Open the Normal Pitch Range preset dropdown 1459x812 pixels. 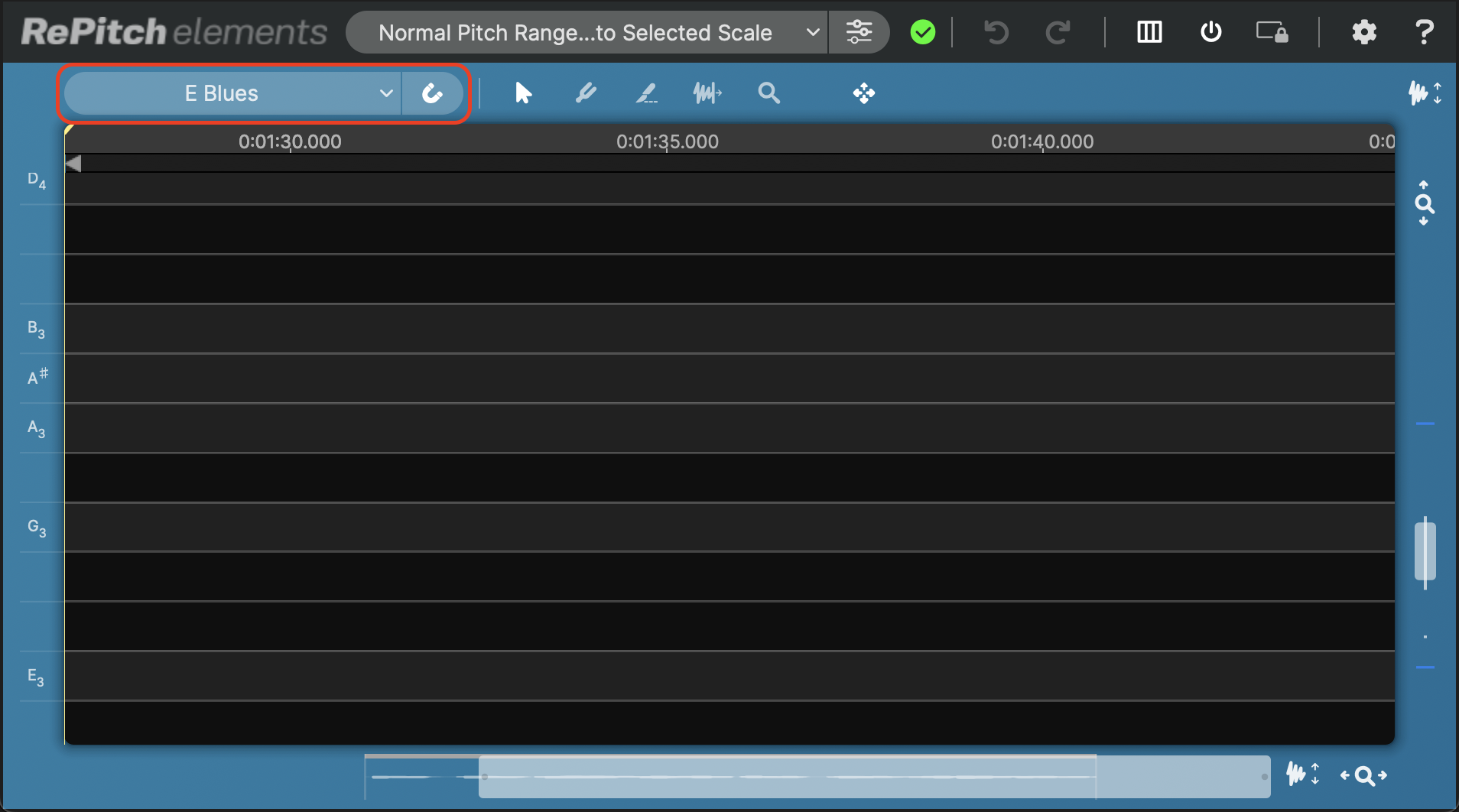tap(587, 33)
